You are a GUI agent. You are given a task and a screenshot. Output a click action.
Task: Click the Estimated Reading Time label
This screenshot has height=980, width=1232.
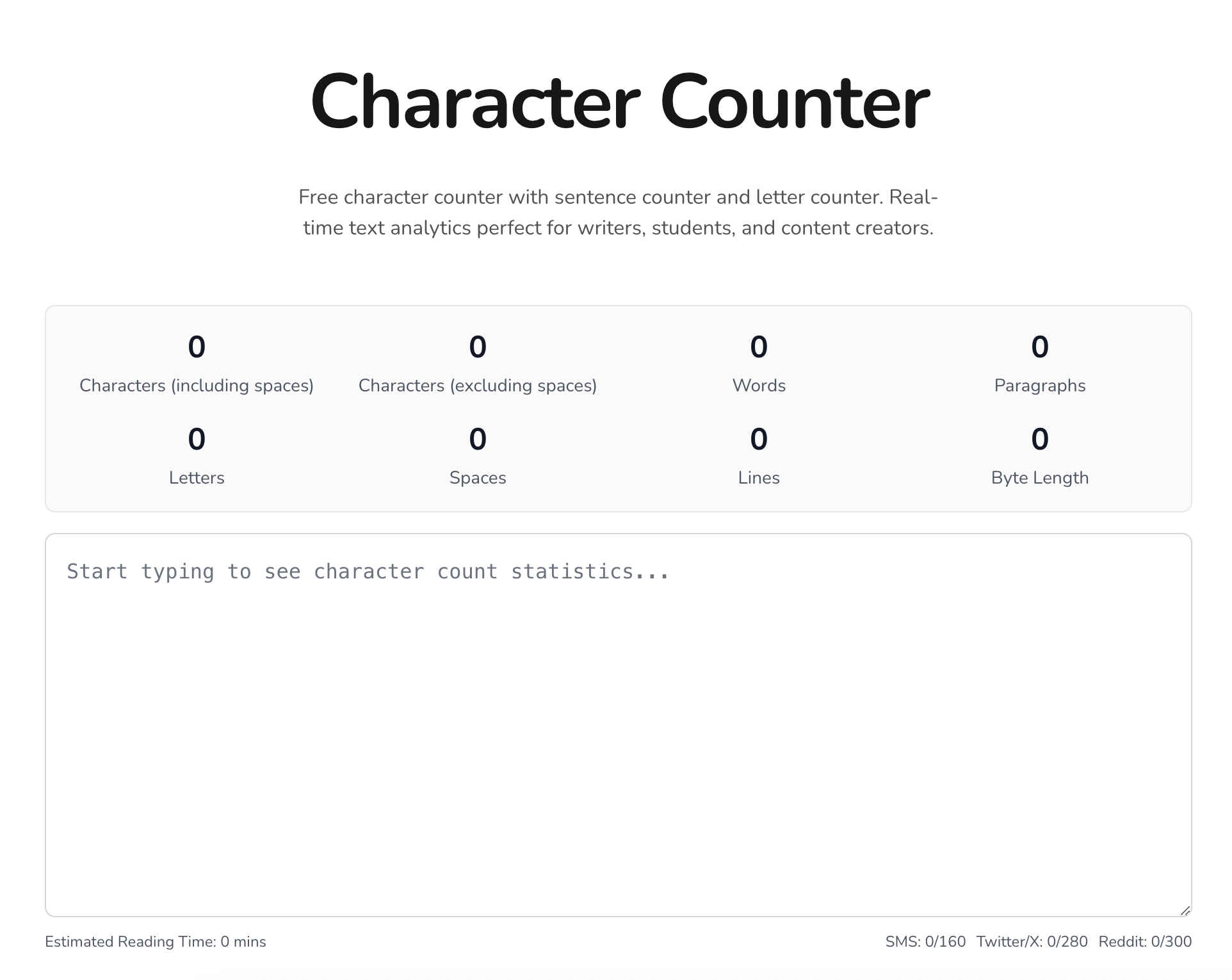(156, 942)
